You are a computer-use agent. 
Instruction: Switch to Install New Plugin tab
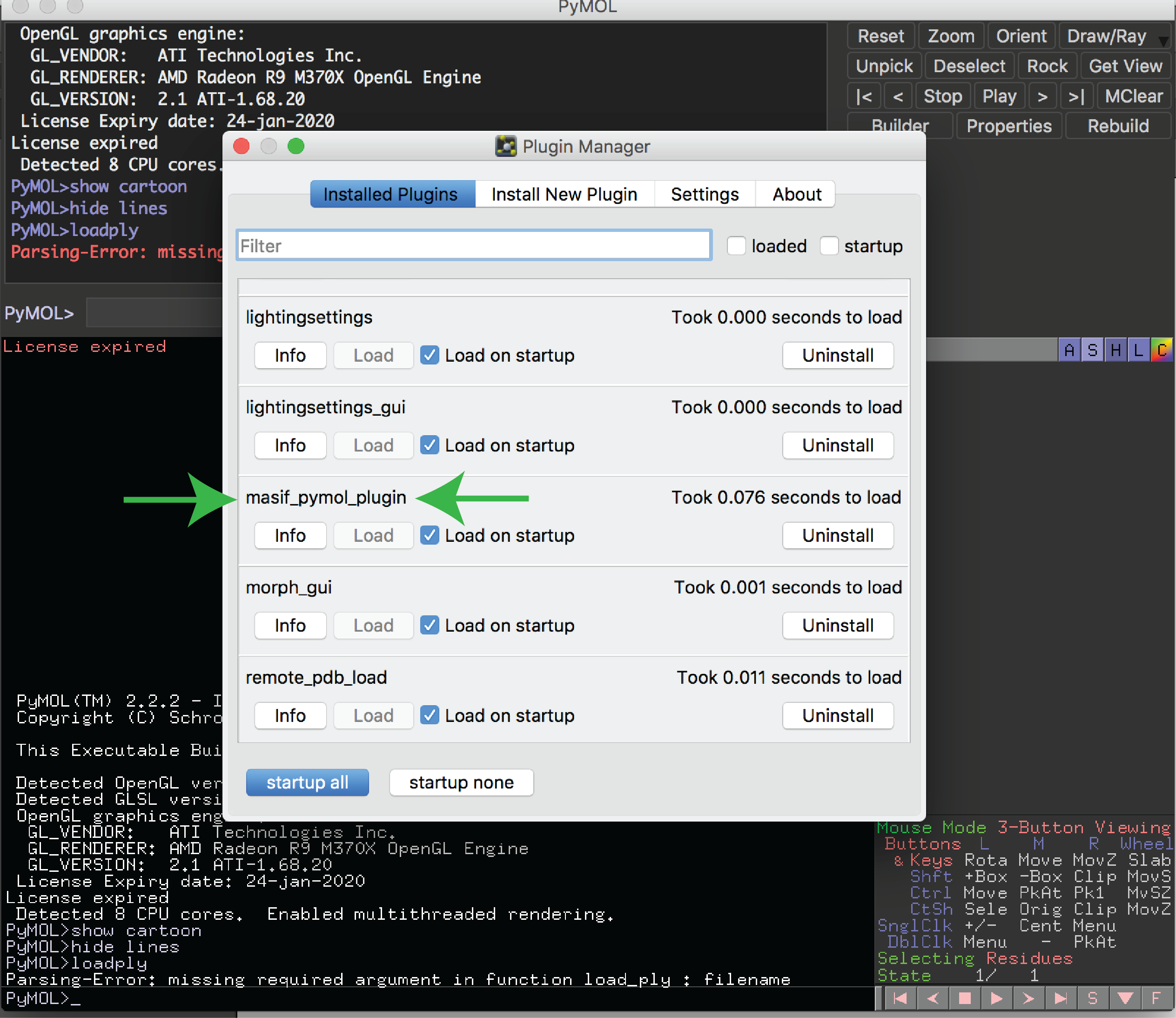click(564, 194)
